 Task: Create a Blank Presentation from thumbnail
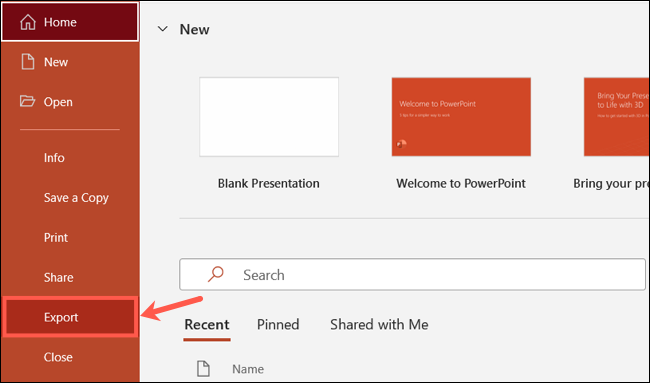[269, 117]
